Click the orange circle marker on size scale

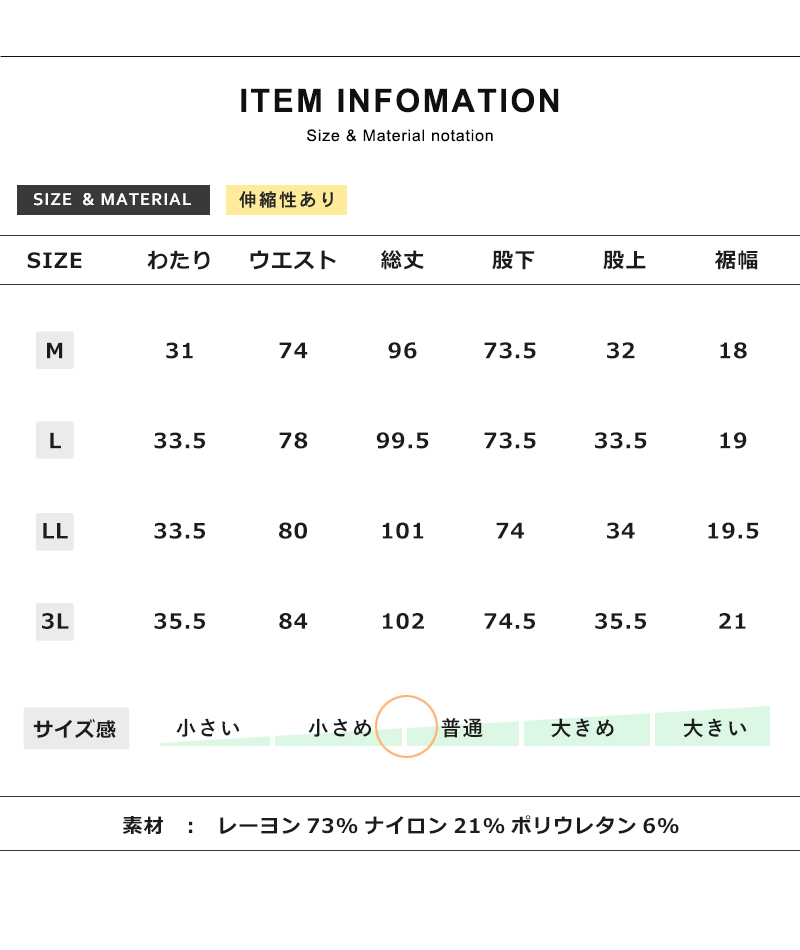406,726
